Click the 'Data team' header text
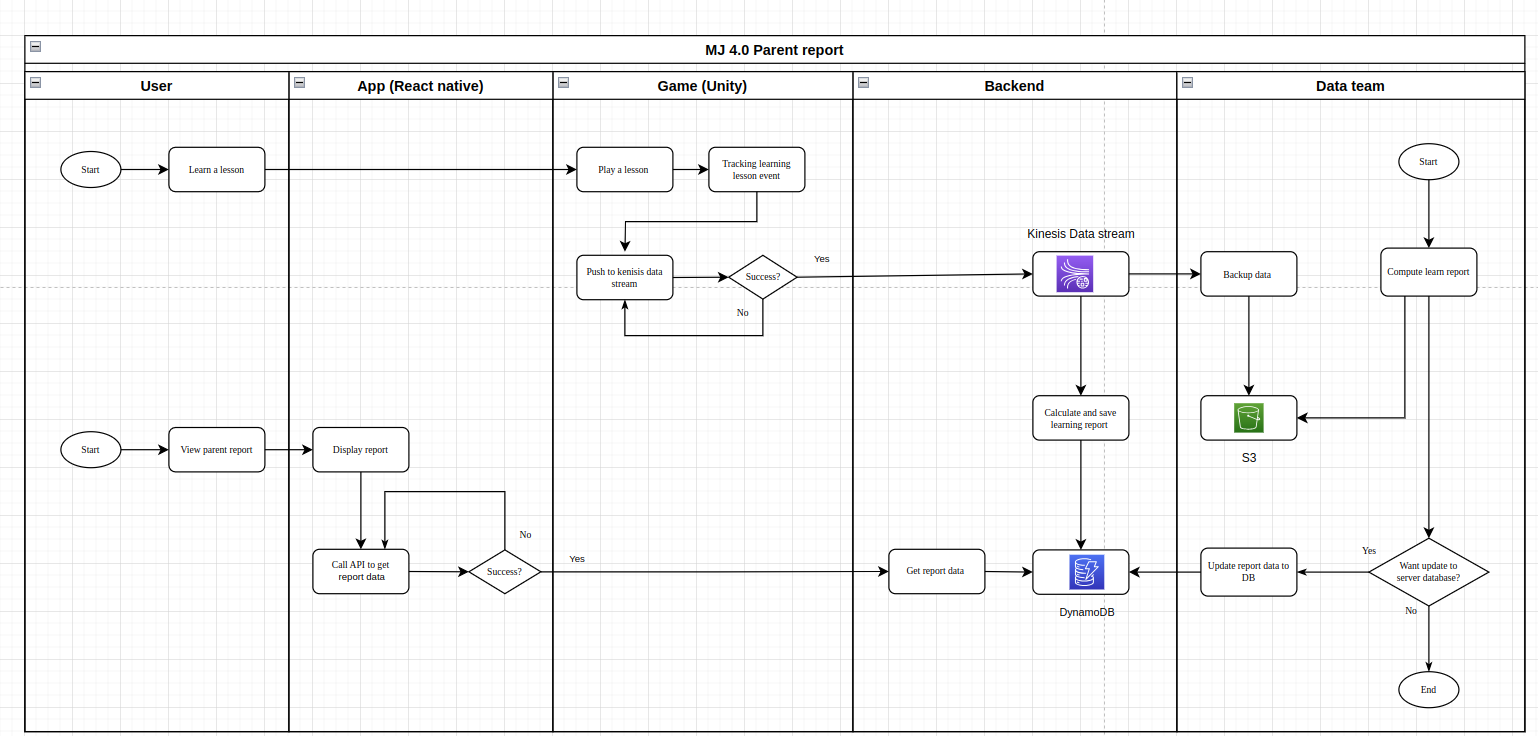The image size is (1538, 736). (1350, 86)
